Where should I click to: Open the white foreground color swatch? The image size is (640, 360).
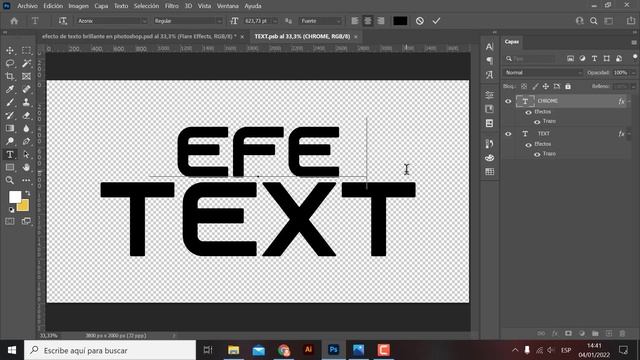[15, 197]
